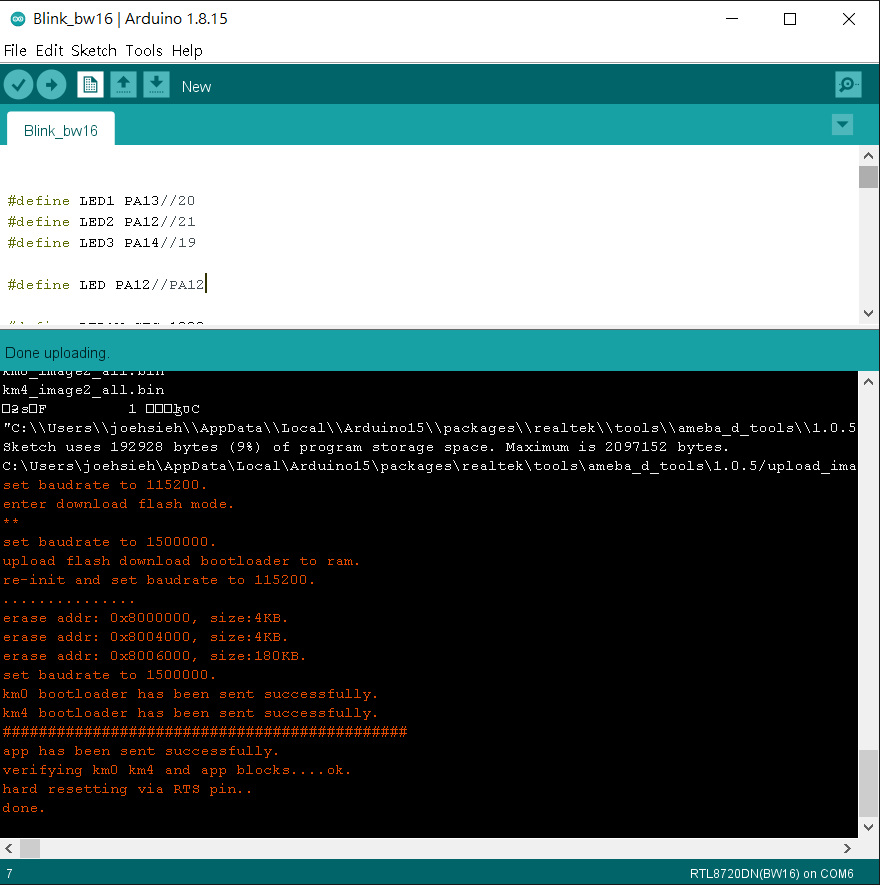Click the '#define LED PA12//PA12' code line

click(x=106, y=284)
